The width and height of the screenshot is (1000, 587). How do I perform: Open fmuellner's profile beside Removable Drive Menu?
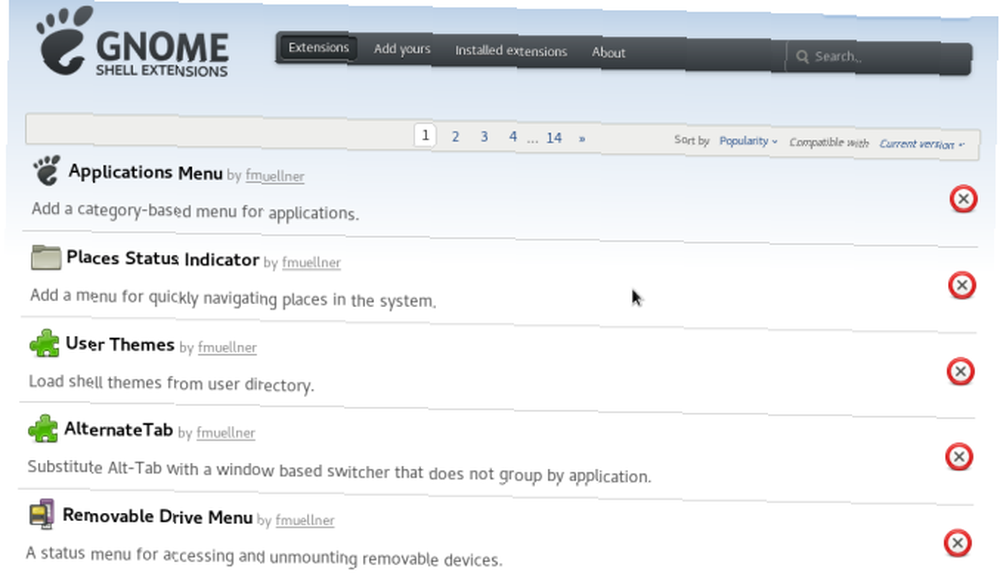(x=305, y=520)
